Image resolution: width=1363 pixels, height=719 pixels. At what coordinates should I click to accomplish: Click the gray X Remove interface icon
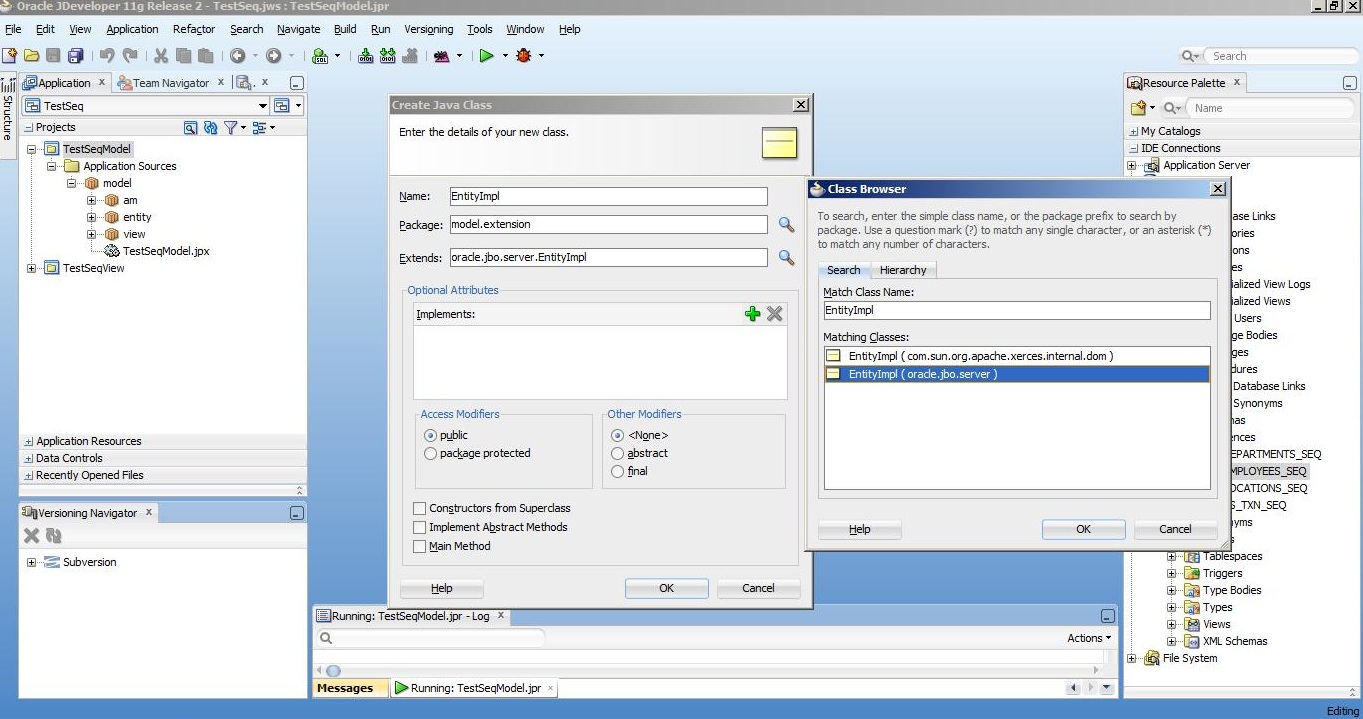click(x=774, y=314)
